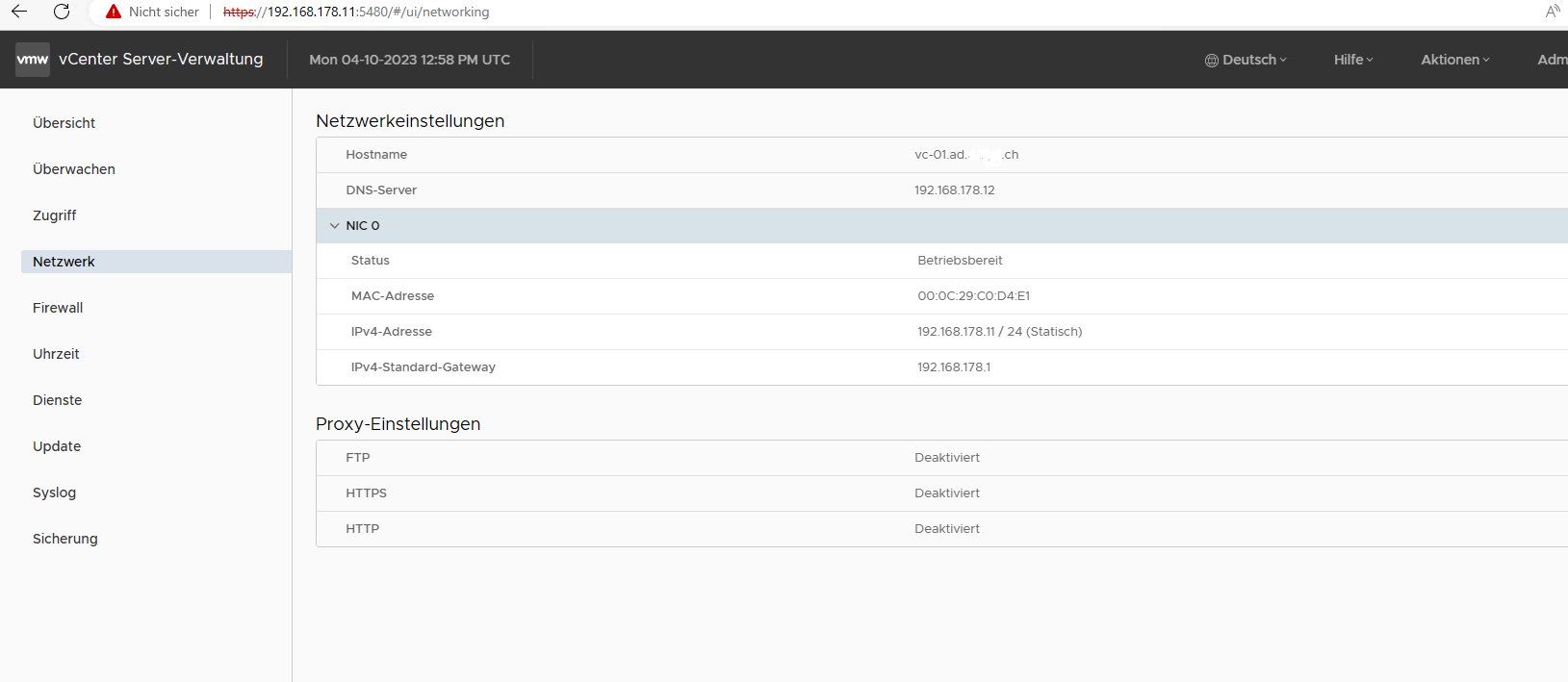Reload the page with refresh icon
This screenshot has height=682, width=1568.
[x=62, y=12]
